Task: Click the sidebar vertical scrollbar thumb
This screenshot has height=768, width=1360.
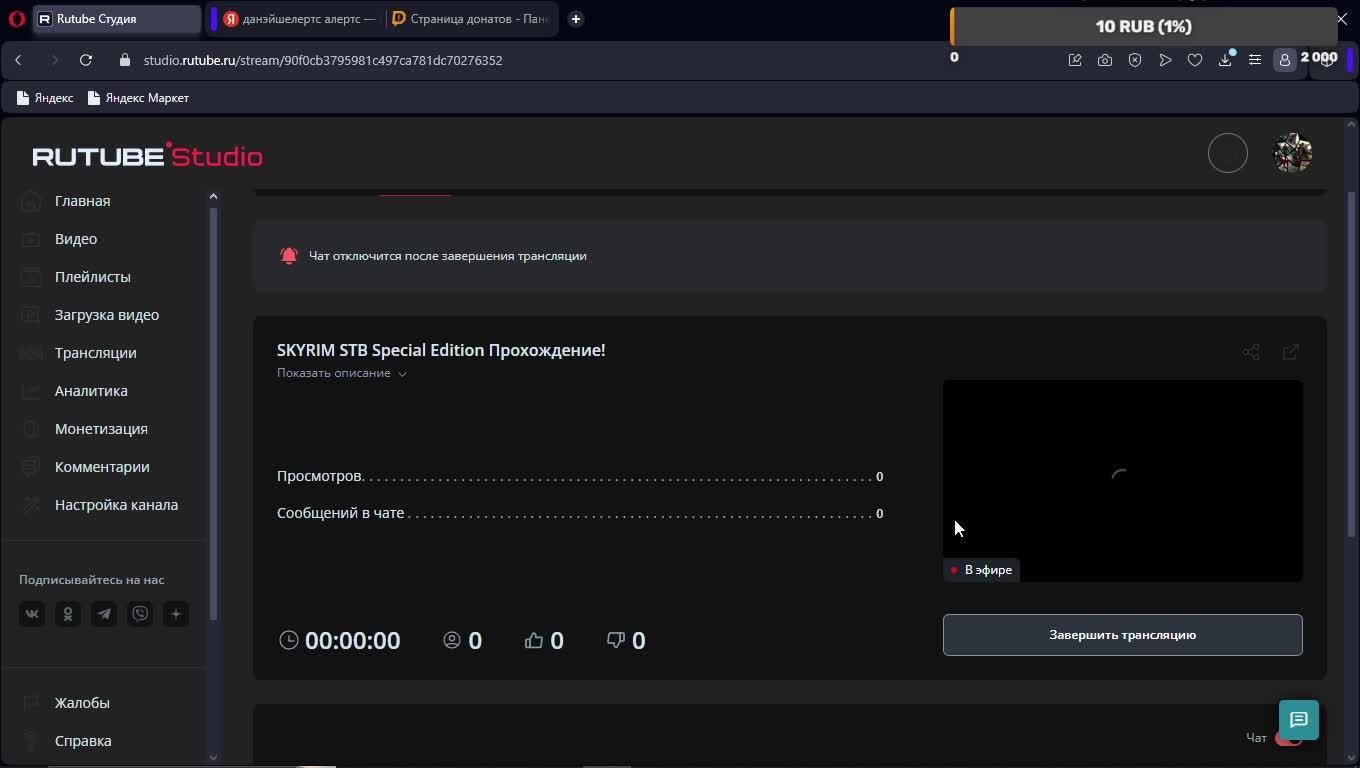Action: [x=212, y=415]
